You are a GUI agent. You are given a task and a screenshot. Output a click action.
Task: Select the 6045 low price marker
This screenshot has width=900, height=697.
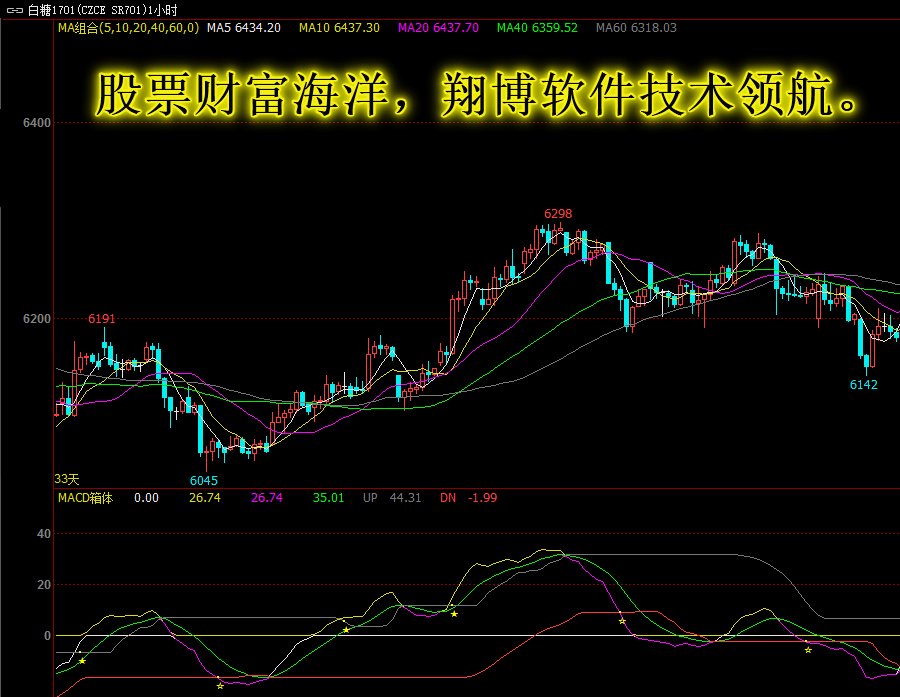(x=204, y=481)
